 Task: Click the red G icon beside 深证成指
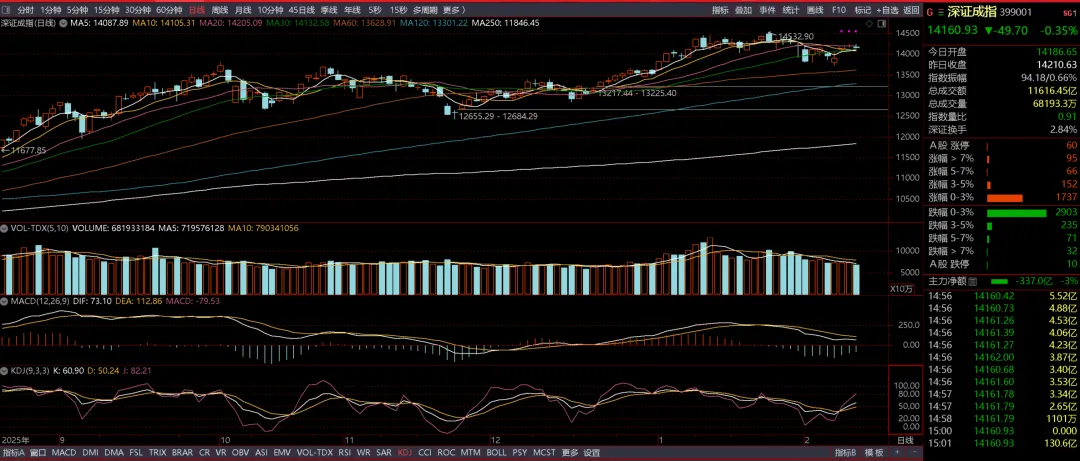pos(930,11)
